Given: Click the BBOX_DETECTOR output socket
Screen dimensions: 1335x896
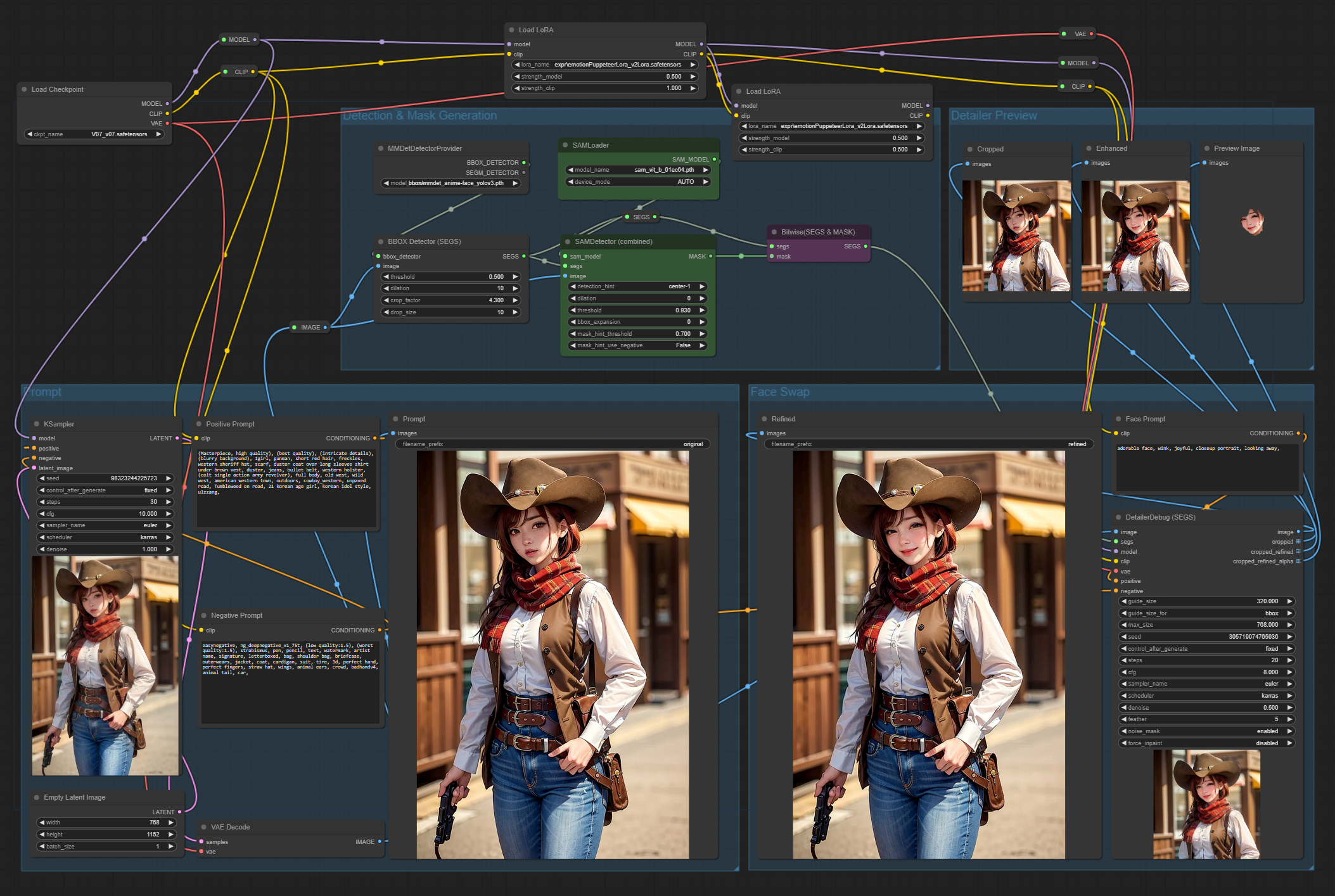Looking at the screenshot, I should [x=524, y=163].
